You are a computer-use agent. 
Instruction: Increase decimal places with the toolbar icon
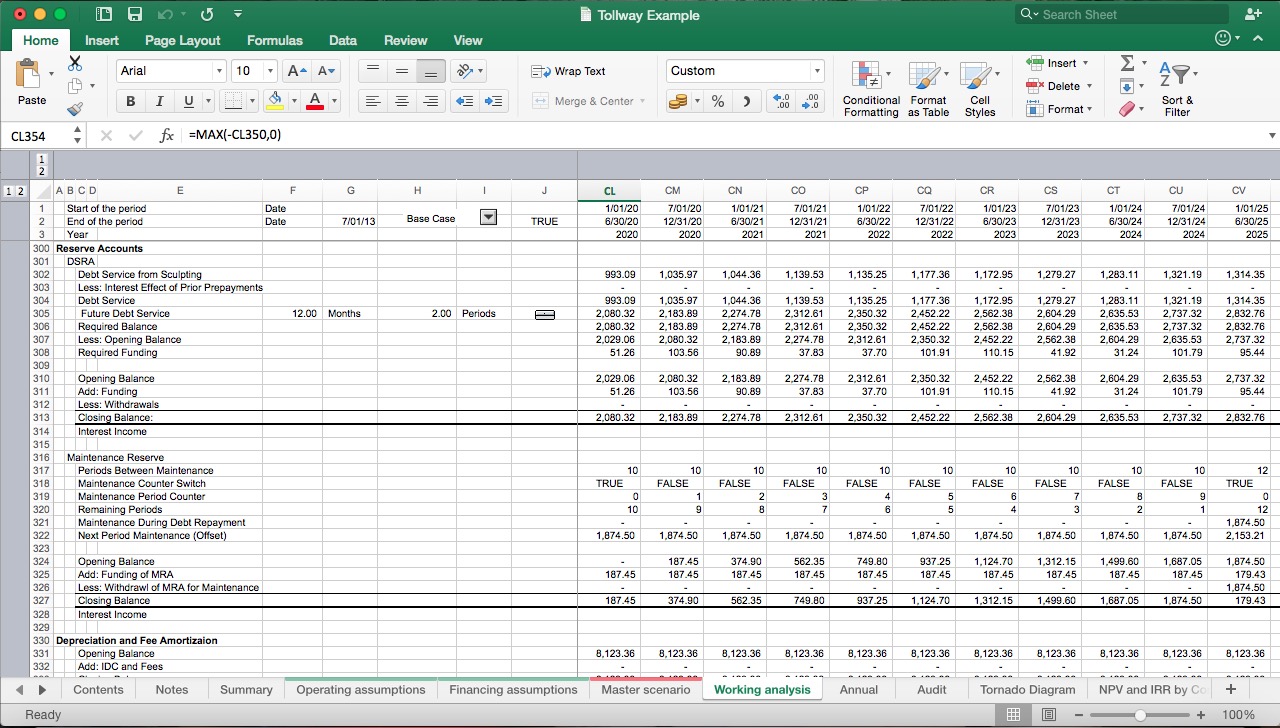click(x=780, y=101)
